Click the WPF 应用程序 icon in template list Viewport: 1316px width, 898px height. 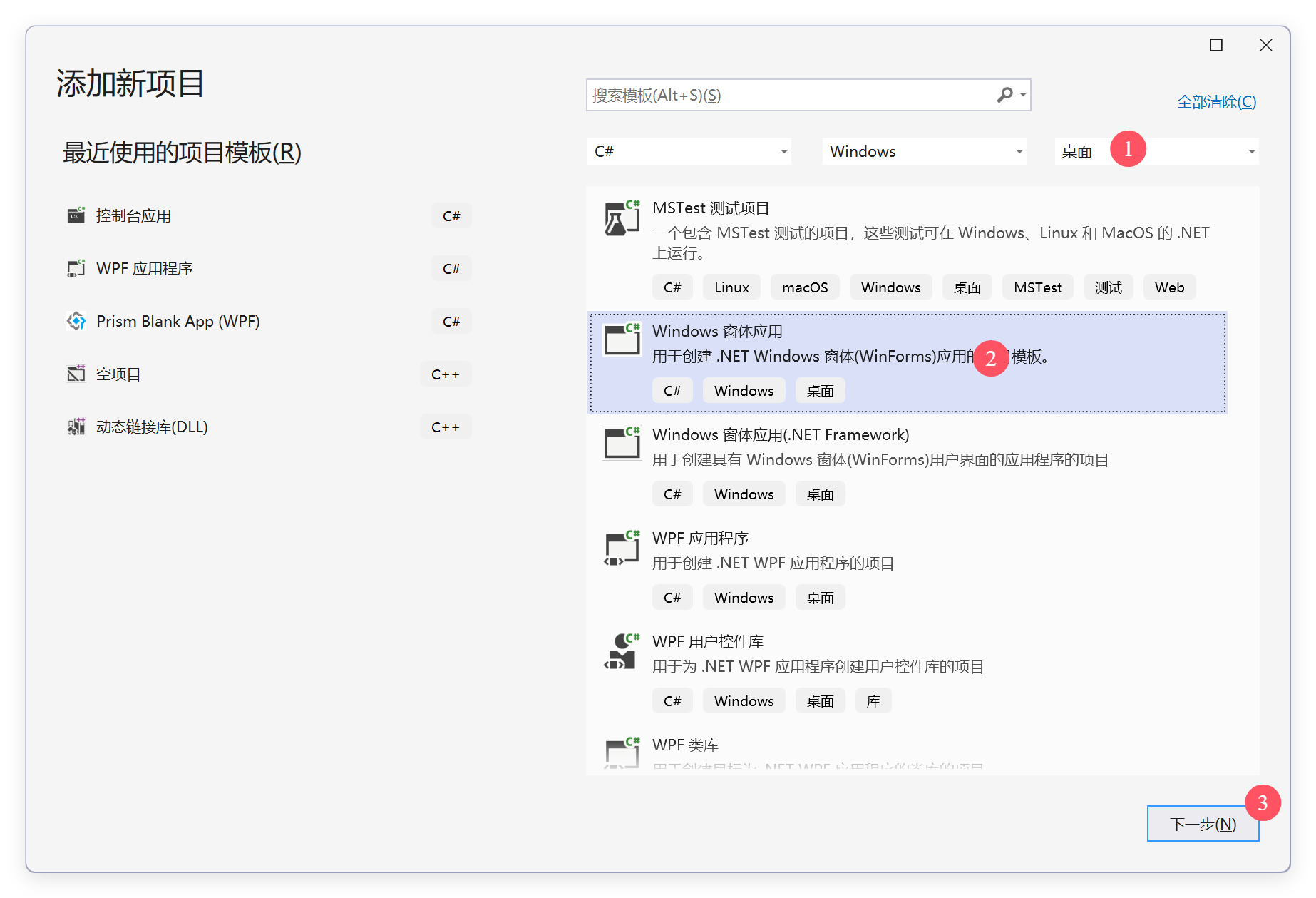point(622,548)
